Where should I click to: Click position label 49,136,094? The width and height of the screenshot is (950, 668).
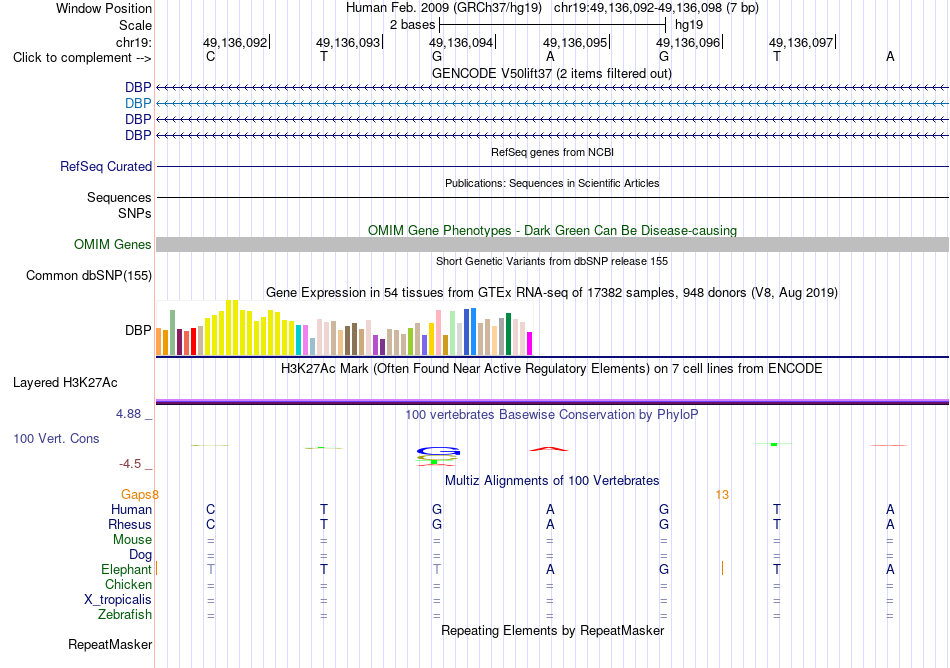[x=461, y=42]
